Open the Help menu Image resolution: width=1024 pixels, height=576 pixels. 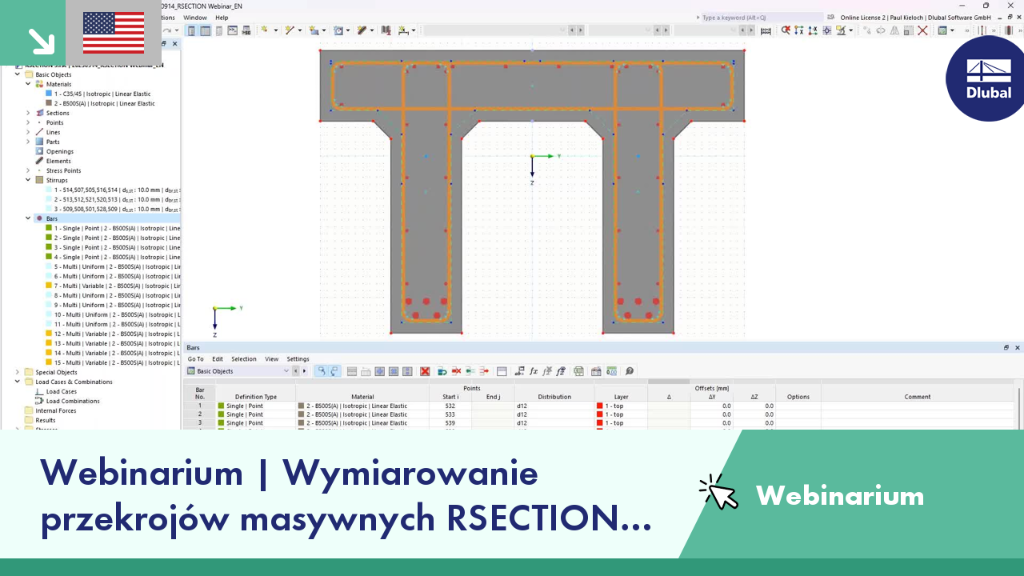tap(222, 18)
